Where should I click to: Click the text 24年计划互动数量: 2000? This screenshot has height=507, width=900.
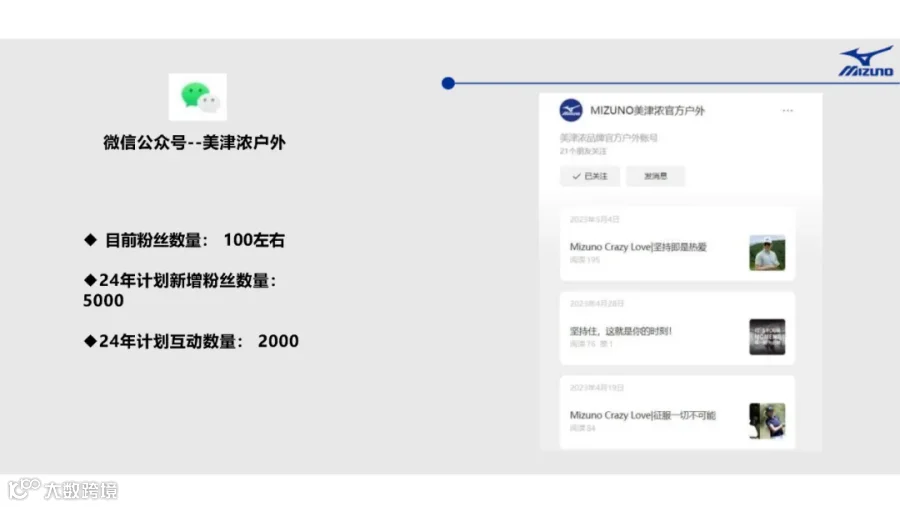click(x=191, y=341)
